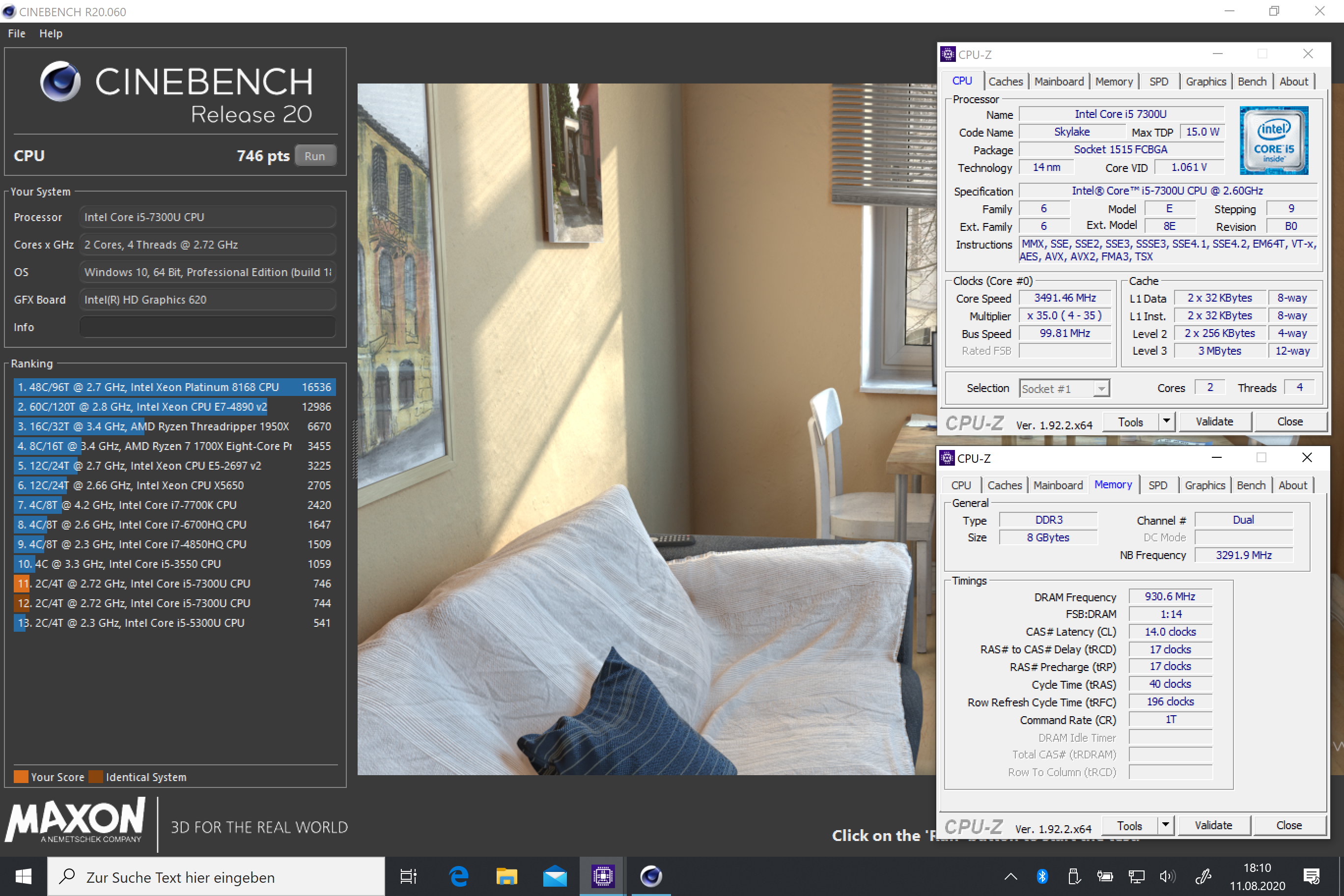Click the Info input field

[207, 328]
